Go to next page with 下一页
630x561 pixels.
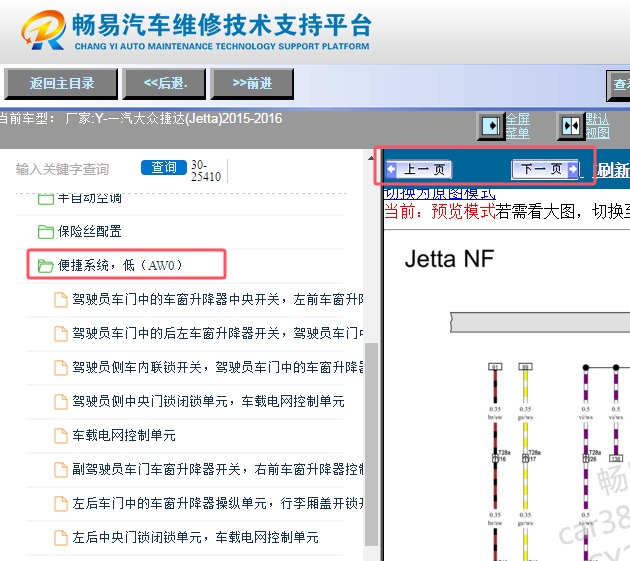[x=546, y=169]
